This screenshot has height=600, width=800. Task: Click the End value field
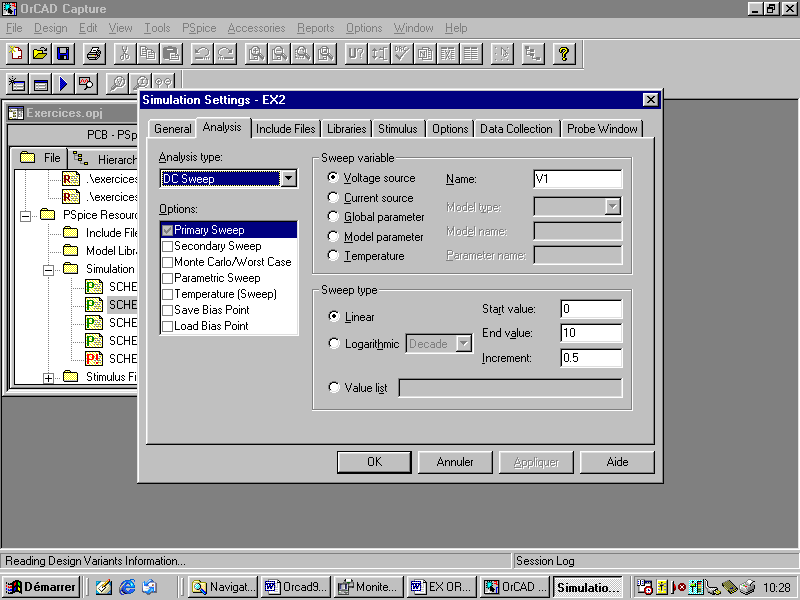click(591, 333)
